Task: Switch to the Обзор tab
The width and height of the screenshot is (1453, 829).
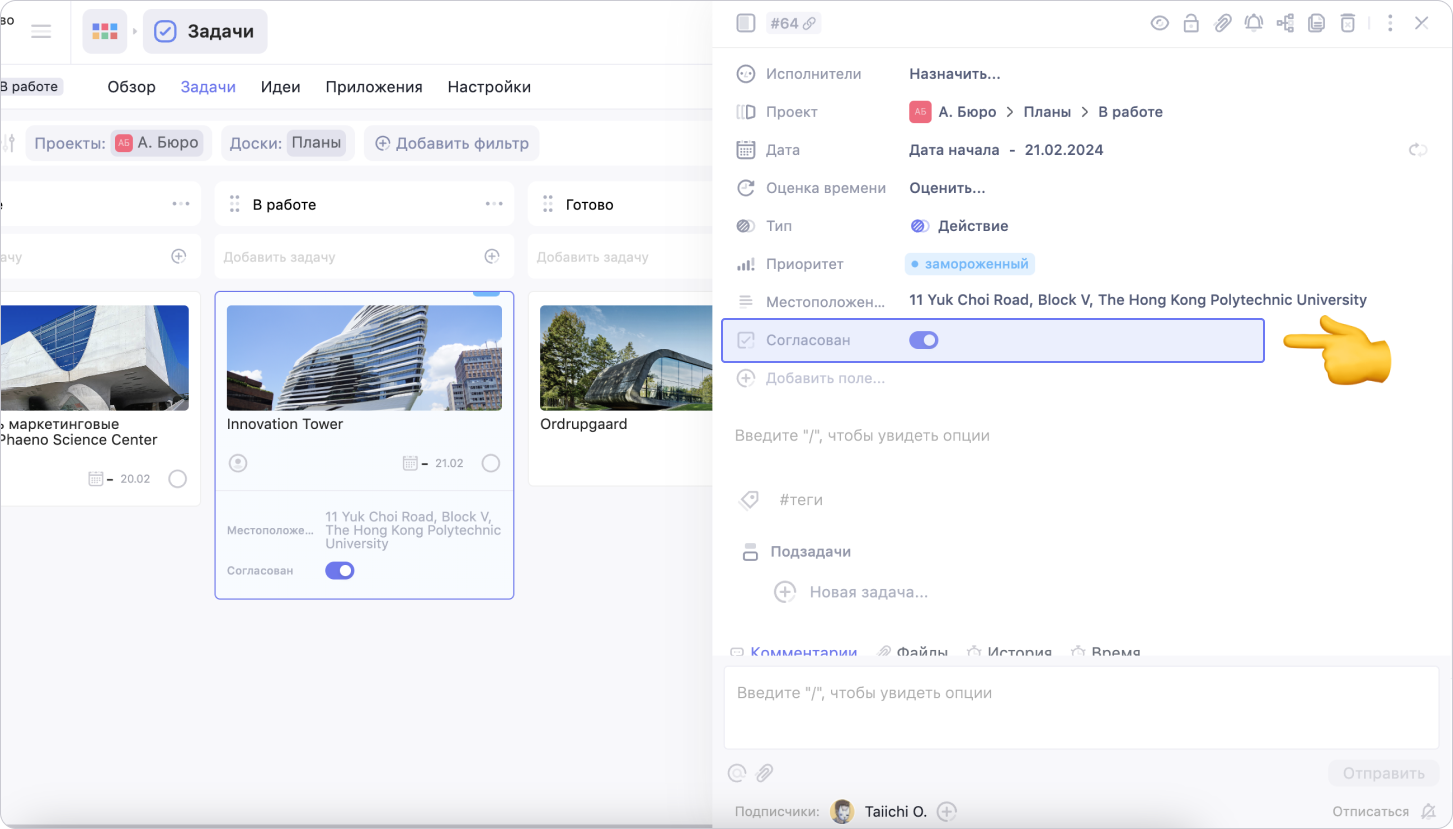Action: (x=132, y=87)
